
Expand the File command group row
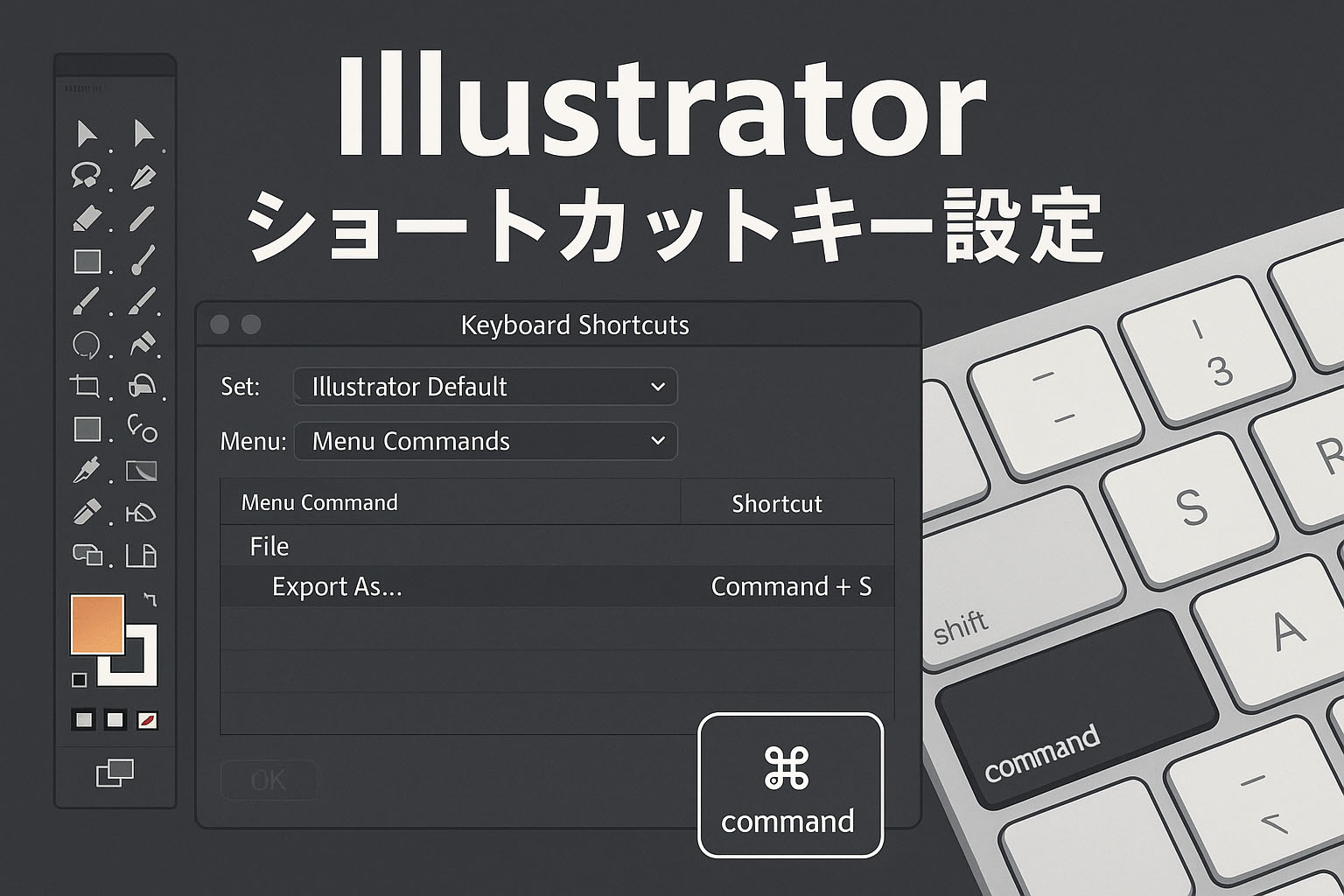556,546
